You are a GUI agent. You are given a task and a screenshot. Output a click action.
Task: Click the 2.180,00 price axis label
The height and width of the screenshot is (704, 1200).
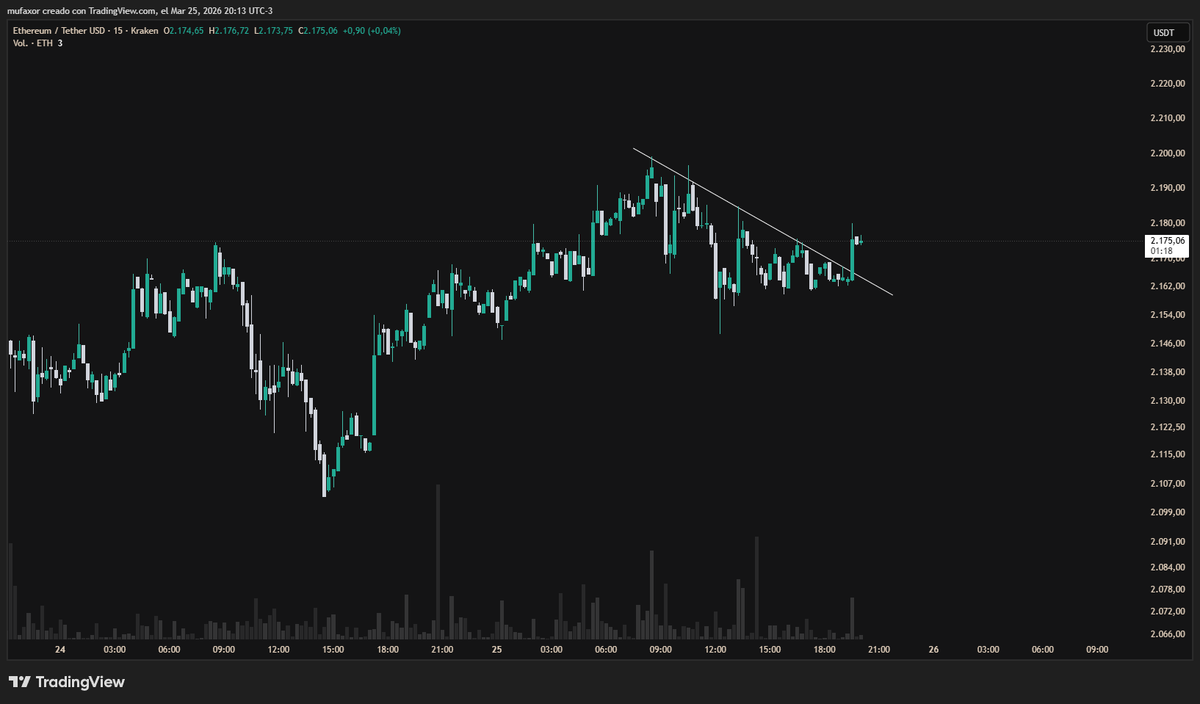pyautogui.click(x=1167, y=223)
